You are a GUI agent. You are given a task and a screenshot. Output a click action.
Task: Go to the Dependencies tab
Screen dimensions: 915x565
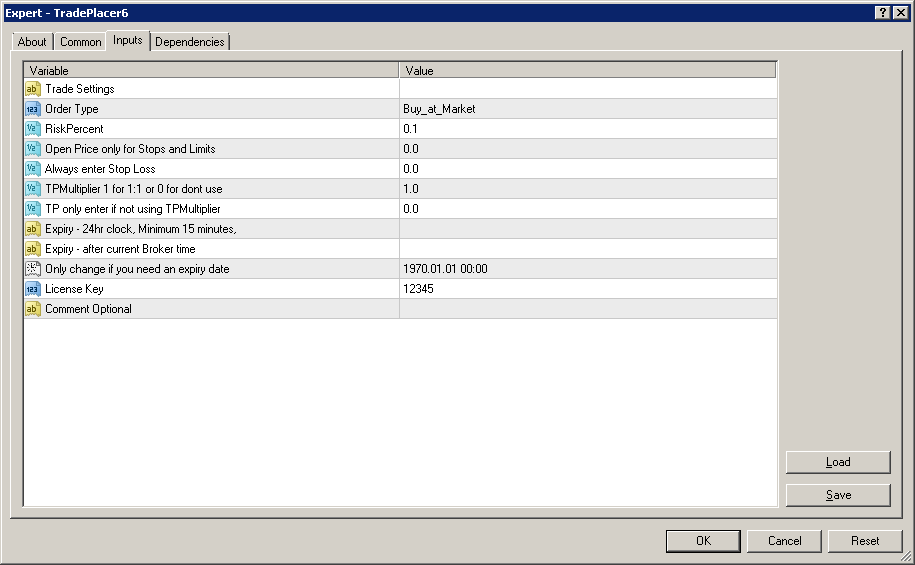[190, 42]
